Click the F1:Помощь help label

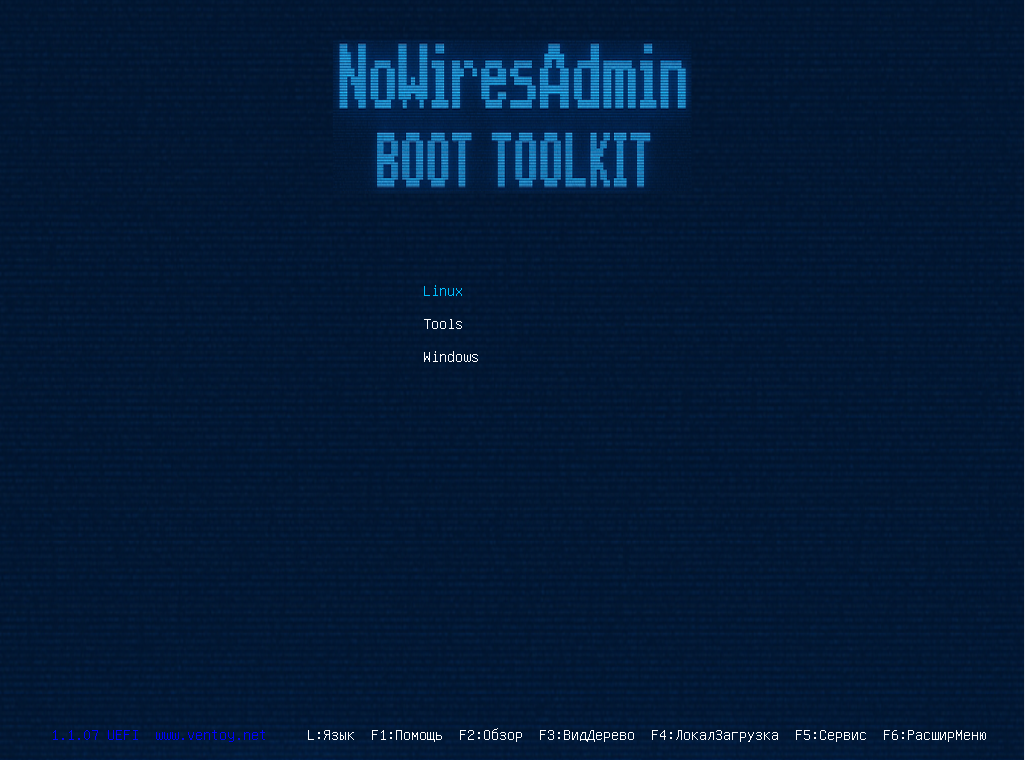tap(406, 735)
